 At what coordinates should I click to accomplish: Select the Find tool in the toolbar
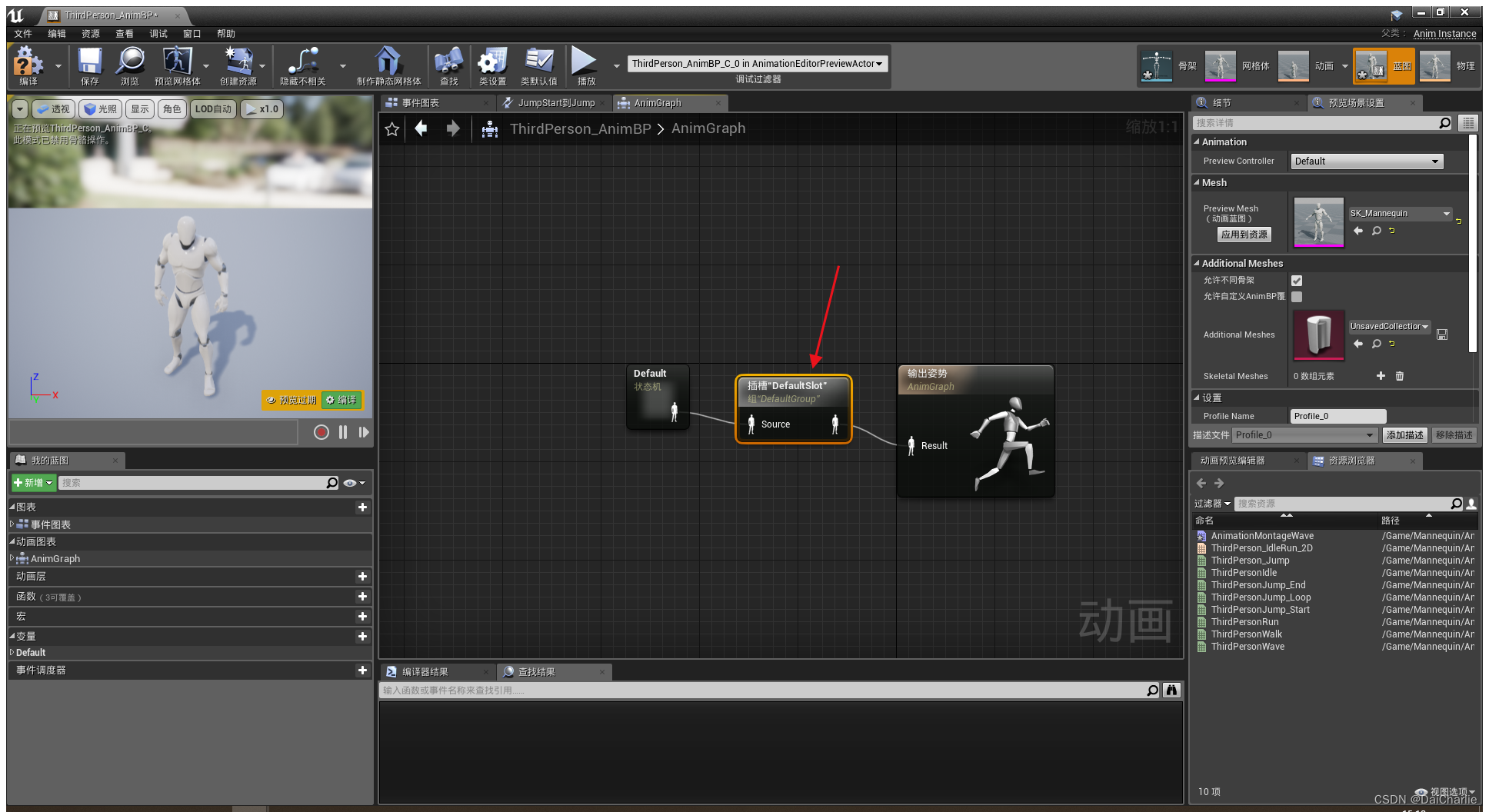coord(449,65)
